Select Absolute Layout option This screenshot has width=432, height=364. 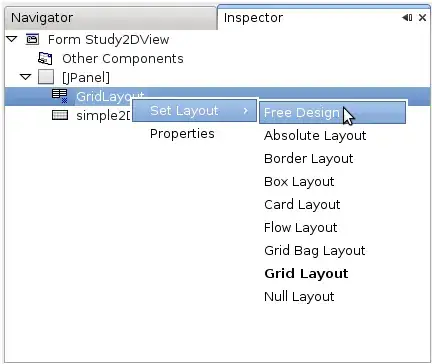pyautogui.click(x=315, y=135)
